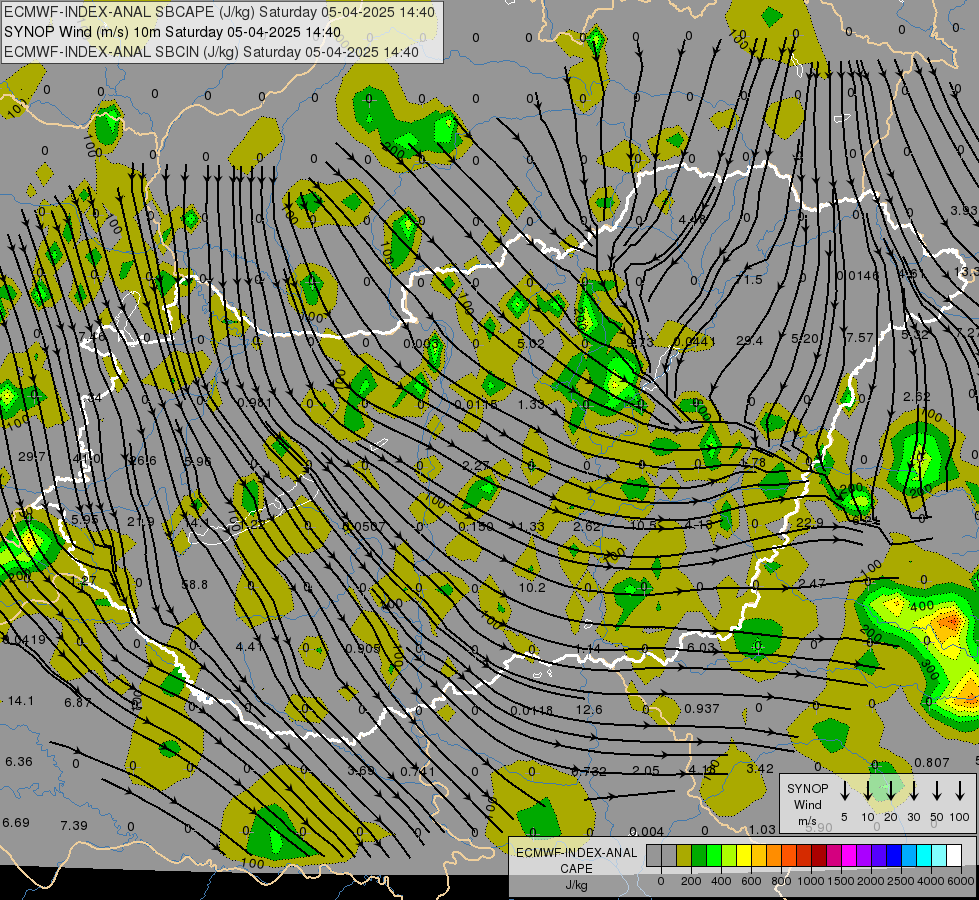Click the wind arrow above the 10 label
This screenshot has height=900, width=979.
[x=867, y=791]
